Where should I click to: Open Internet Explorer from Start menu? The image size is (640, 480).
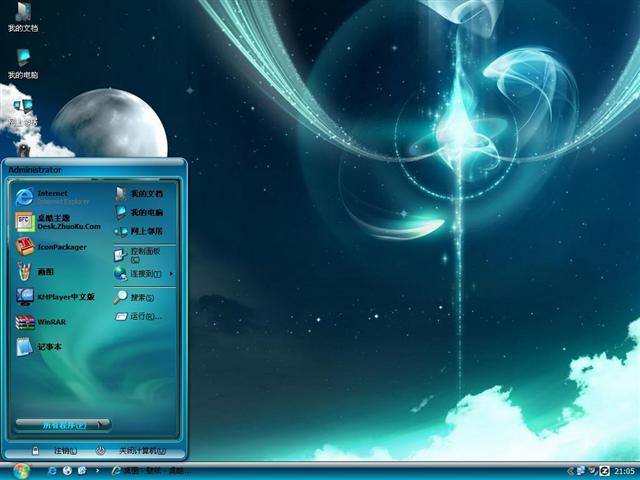pyautogui.click(x=55, y=196)
